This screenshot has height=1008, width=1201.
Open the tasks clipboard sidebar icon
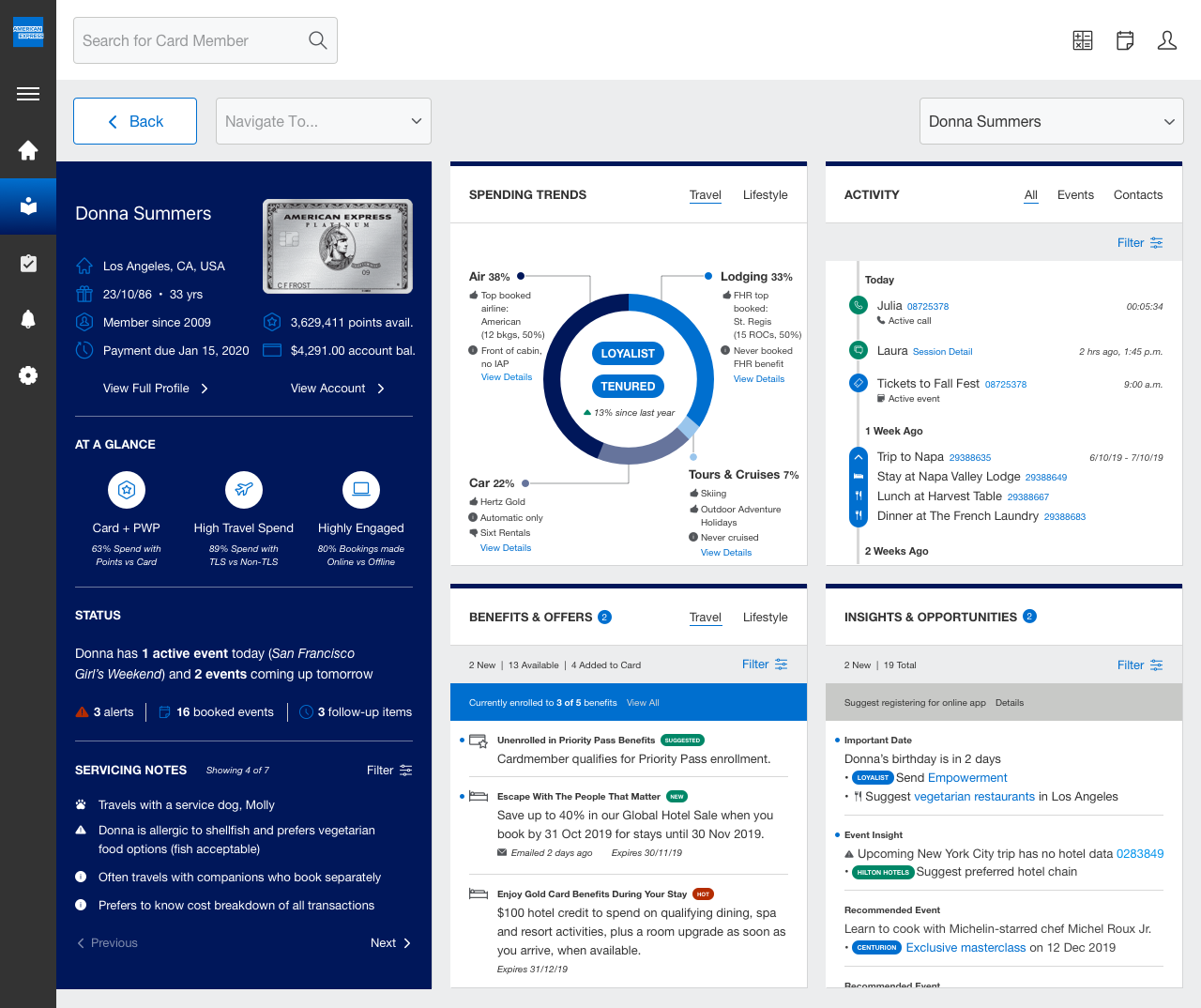tap(28, 263)
